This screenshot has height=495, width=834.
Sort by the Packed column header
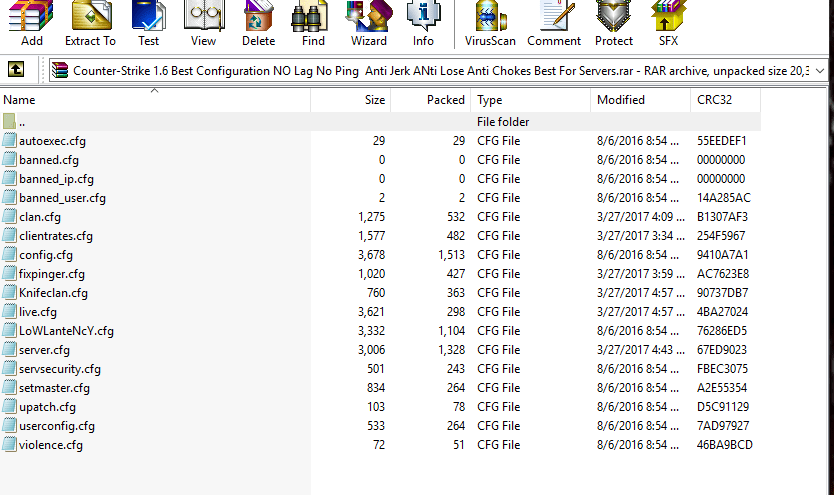(431, 100)
